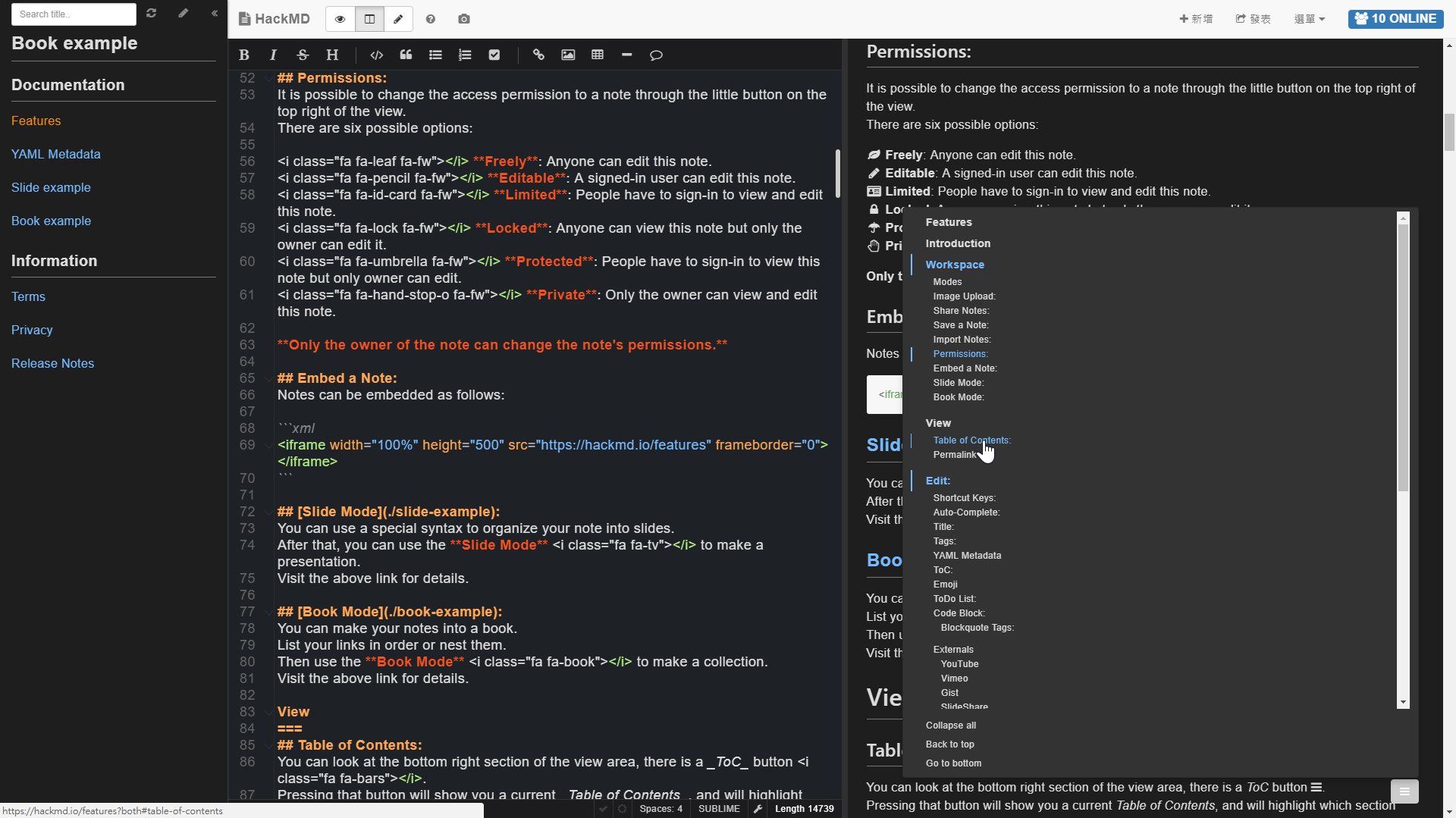Click the wrench settings icon in status bar
Screen dimensions: 1456x818
point(758,809)
